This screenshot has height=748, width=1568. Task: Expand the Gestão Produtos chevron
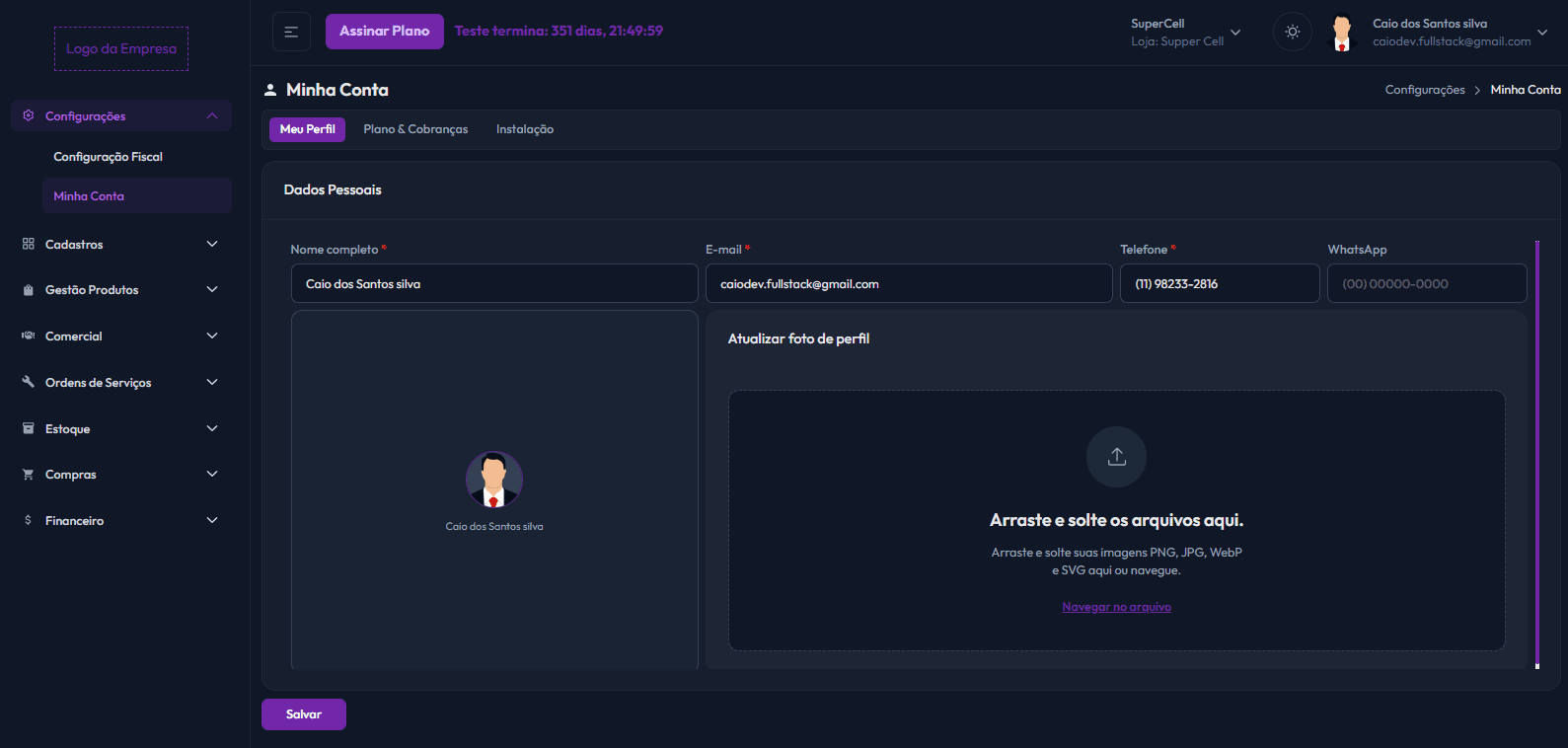pyautogui.click(x=212, y=289)
